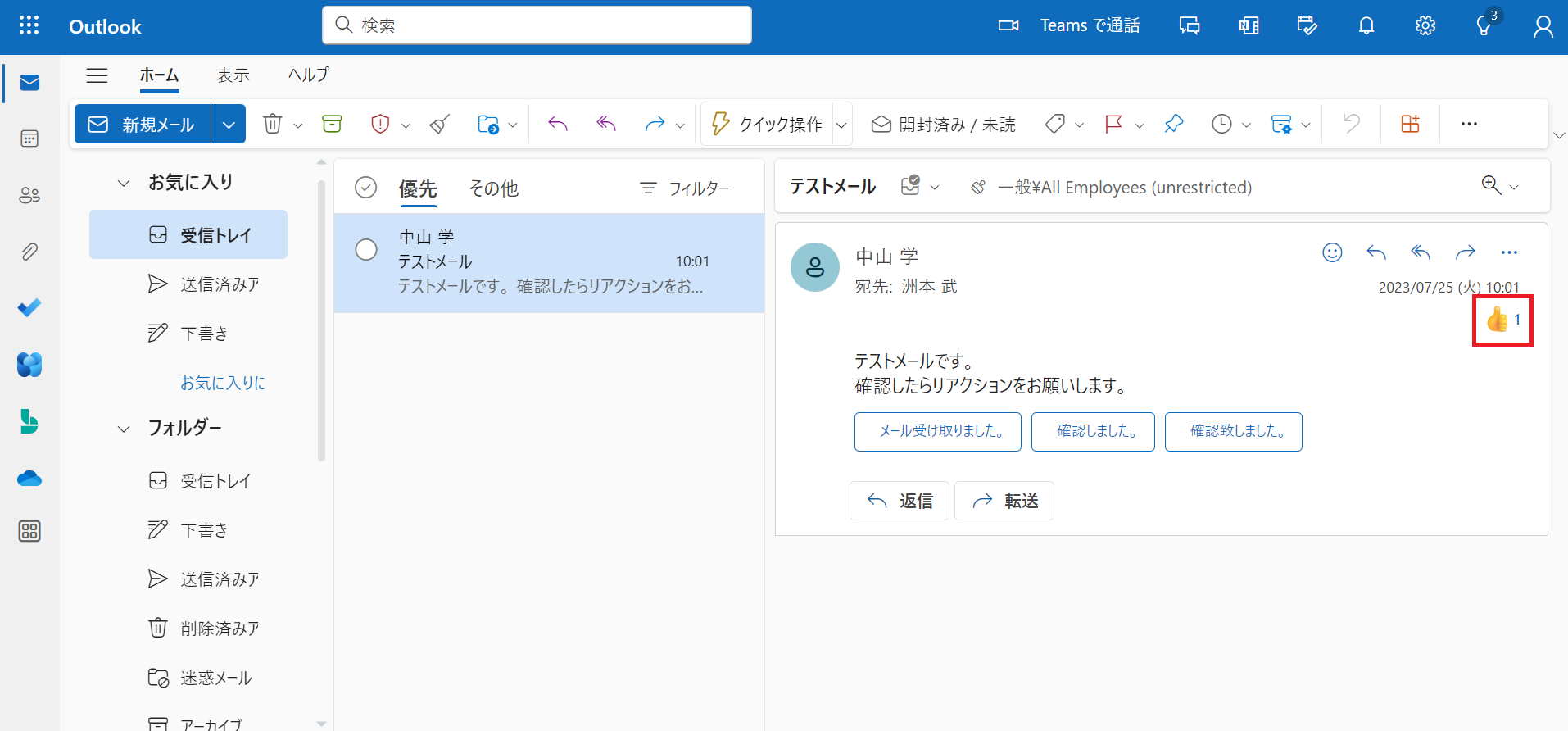Screen dimensions: 1568x731
Task: Click the Undo icon in ribbon
Action: point(1352,124)
